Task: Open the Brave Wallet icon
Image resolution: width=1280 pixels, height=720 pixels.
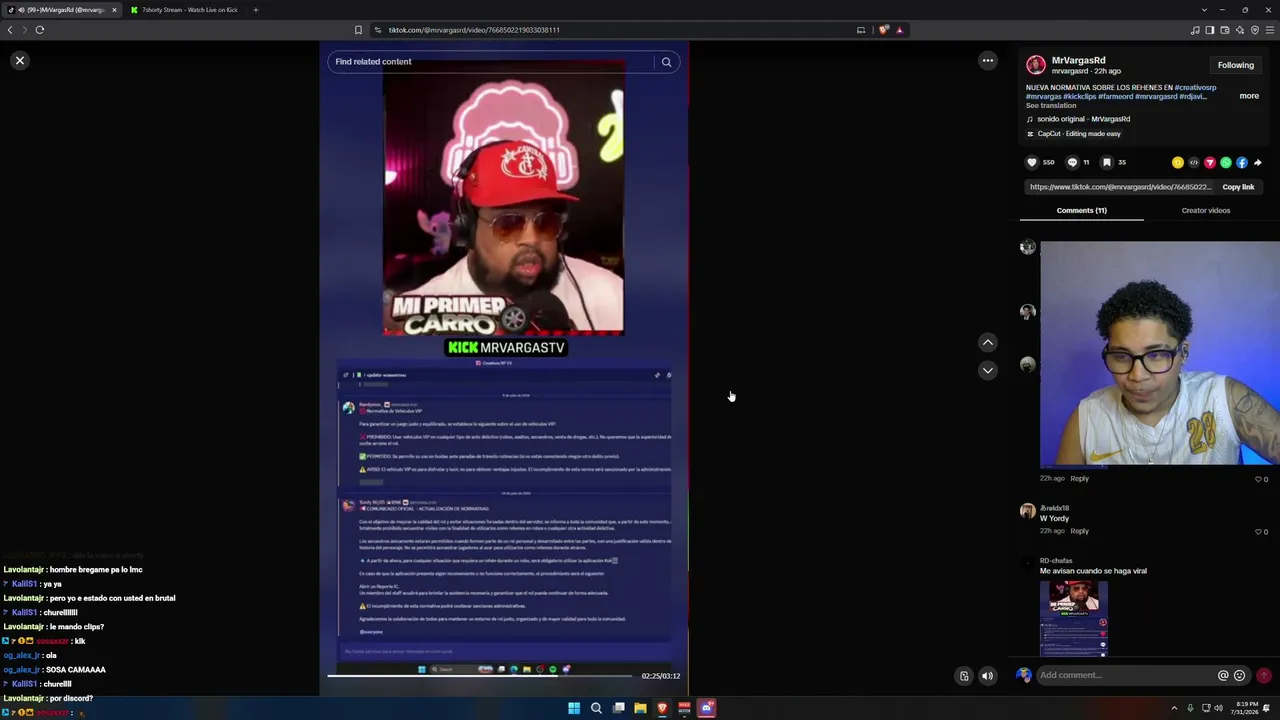Action: pyautogui.click(x=1225, y=30)
